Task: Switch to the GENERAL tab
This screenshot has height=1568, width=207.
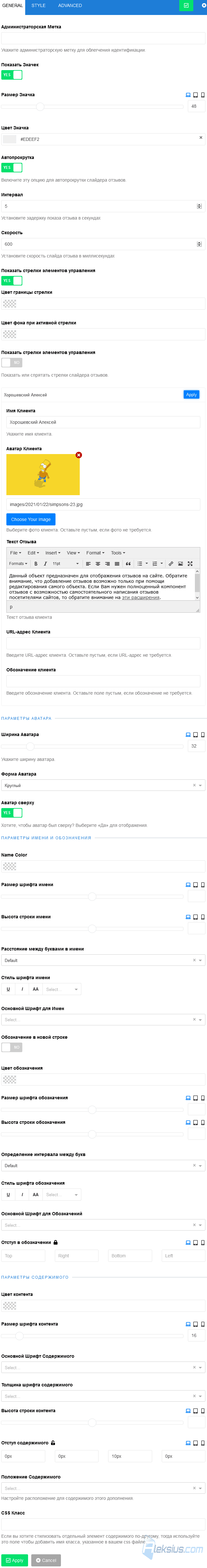Action: tap(13, 5)
